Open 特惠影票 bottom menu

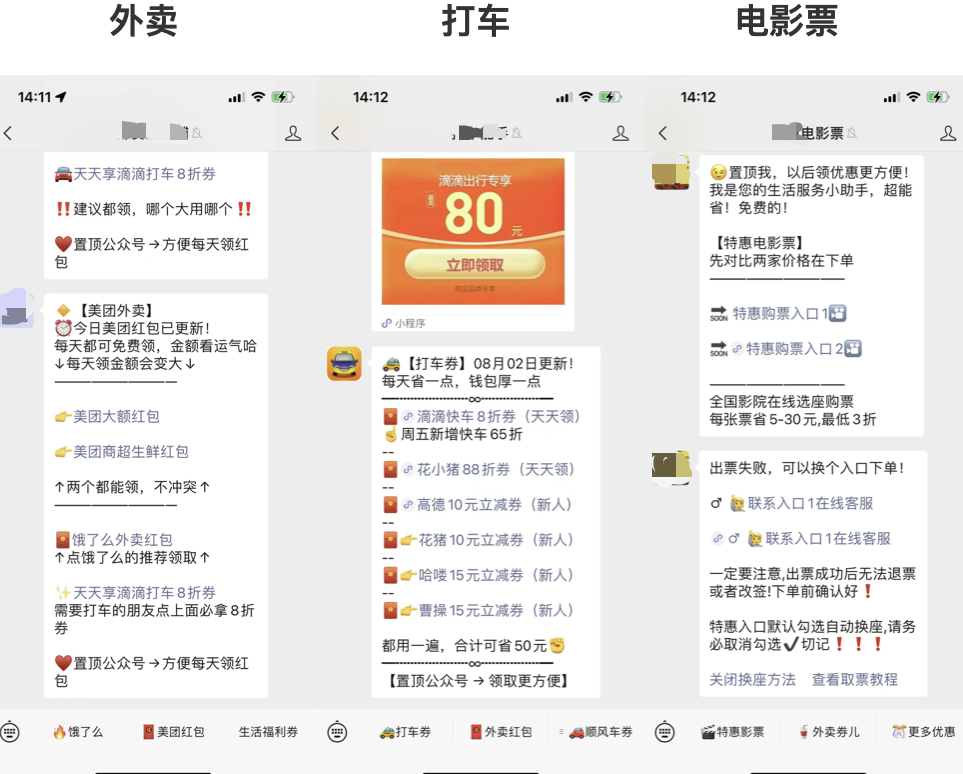(733, 732)
